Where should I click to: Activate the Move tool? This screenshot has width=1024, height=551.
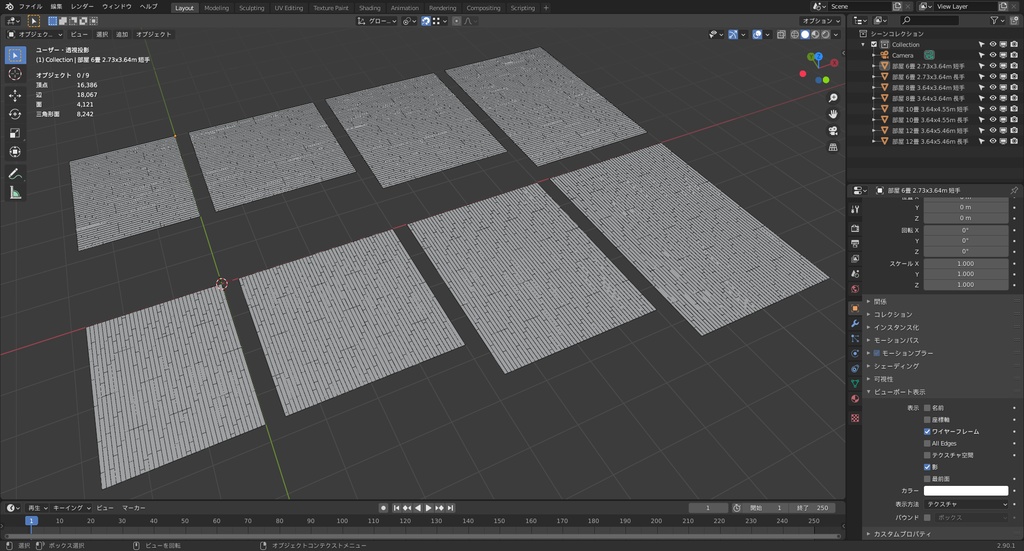pyautogui.click(x=15, y=96)
